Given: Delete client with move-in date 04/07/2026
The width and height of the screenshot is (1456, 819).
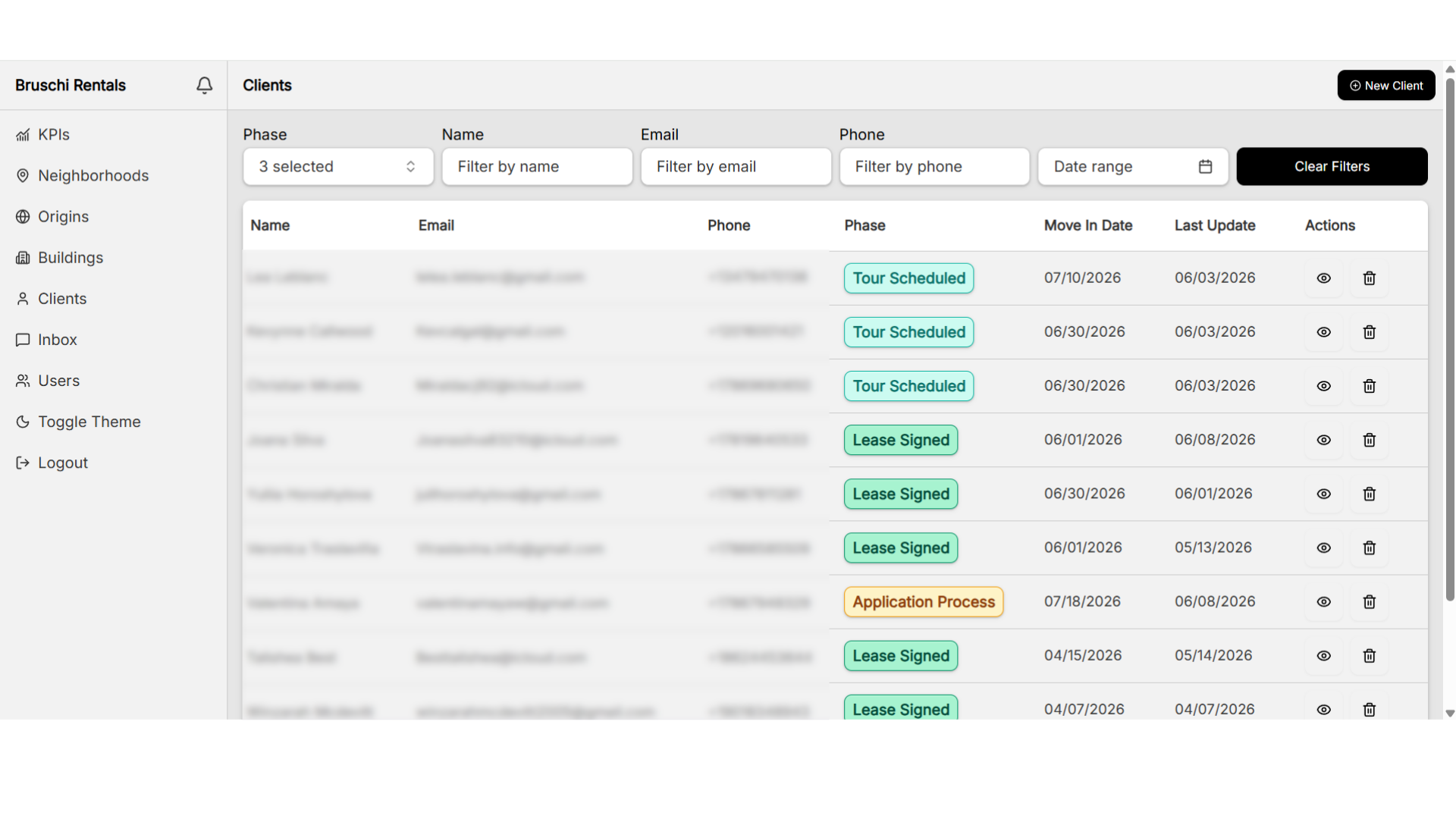Looking at the screenshot, I should coord(1370,710).
